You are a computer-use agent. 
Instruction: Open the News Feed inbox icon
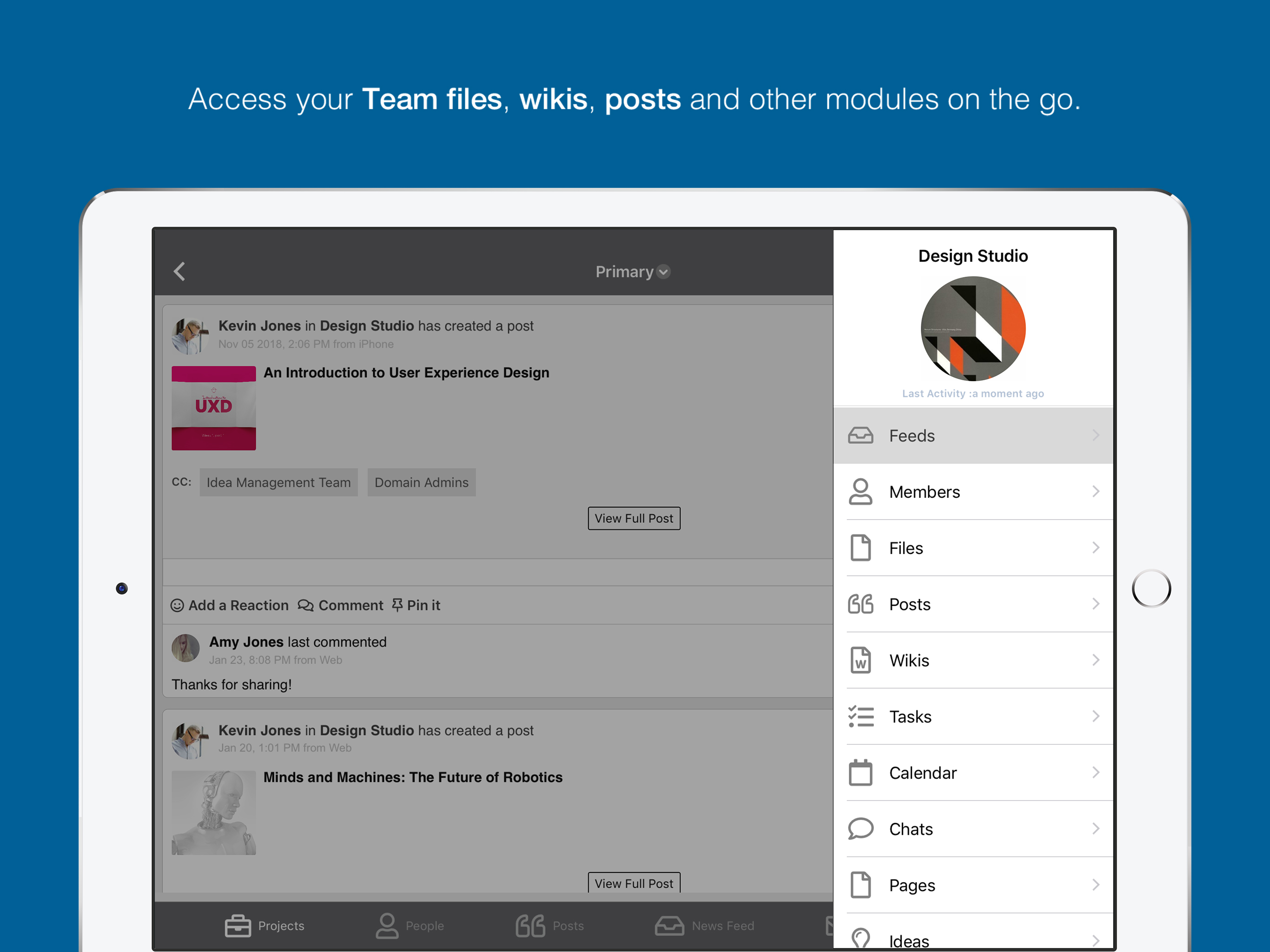669,926
